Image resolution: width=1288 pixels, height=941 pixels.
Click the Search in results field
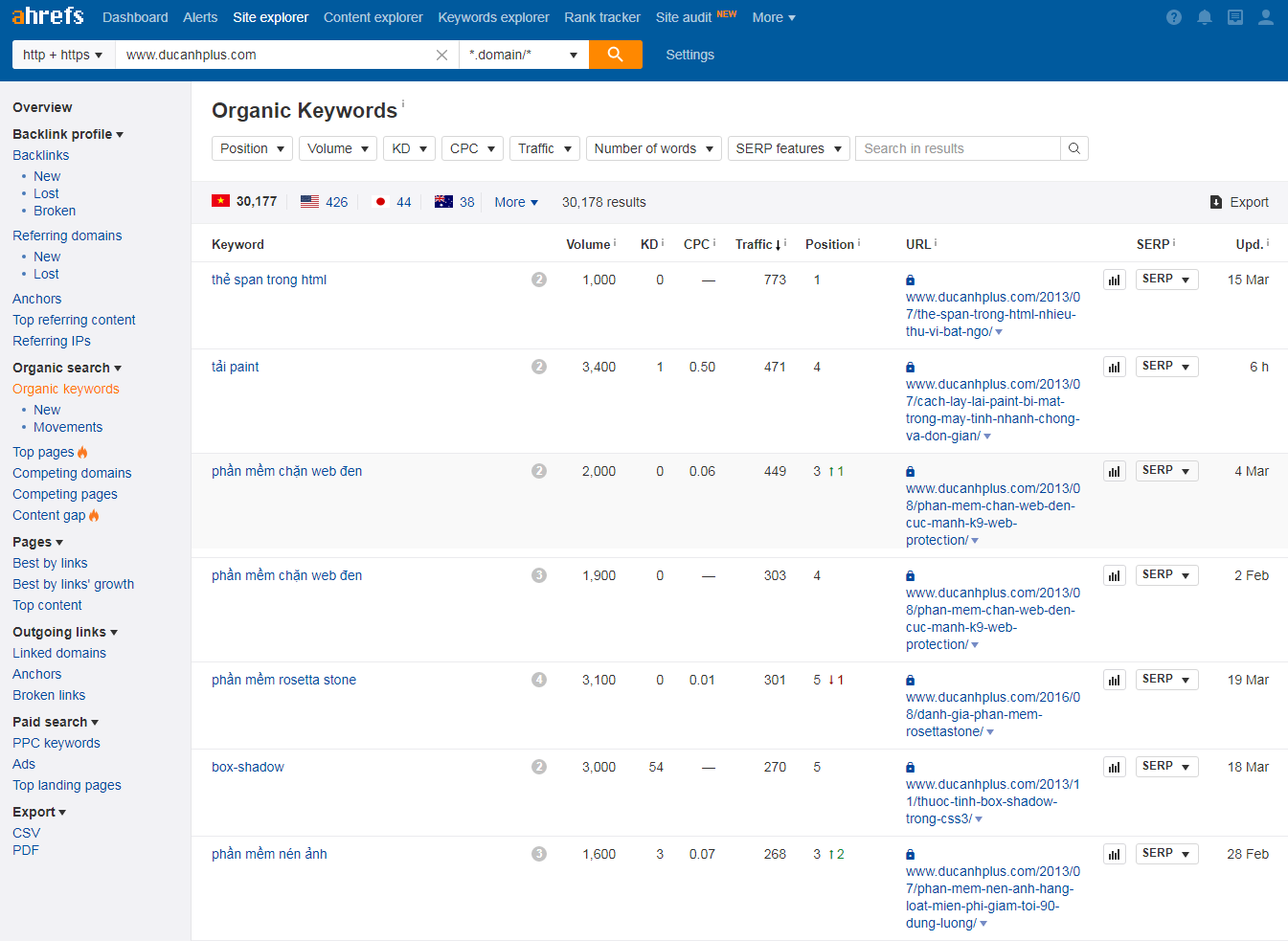[x=958, y=148]
